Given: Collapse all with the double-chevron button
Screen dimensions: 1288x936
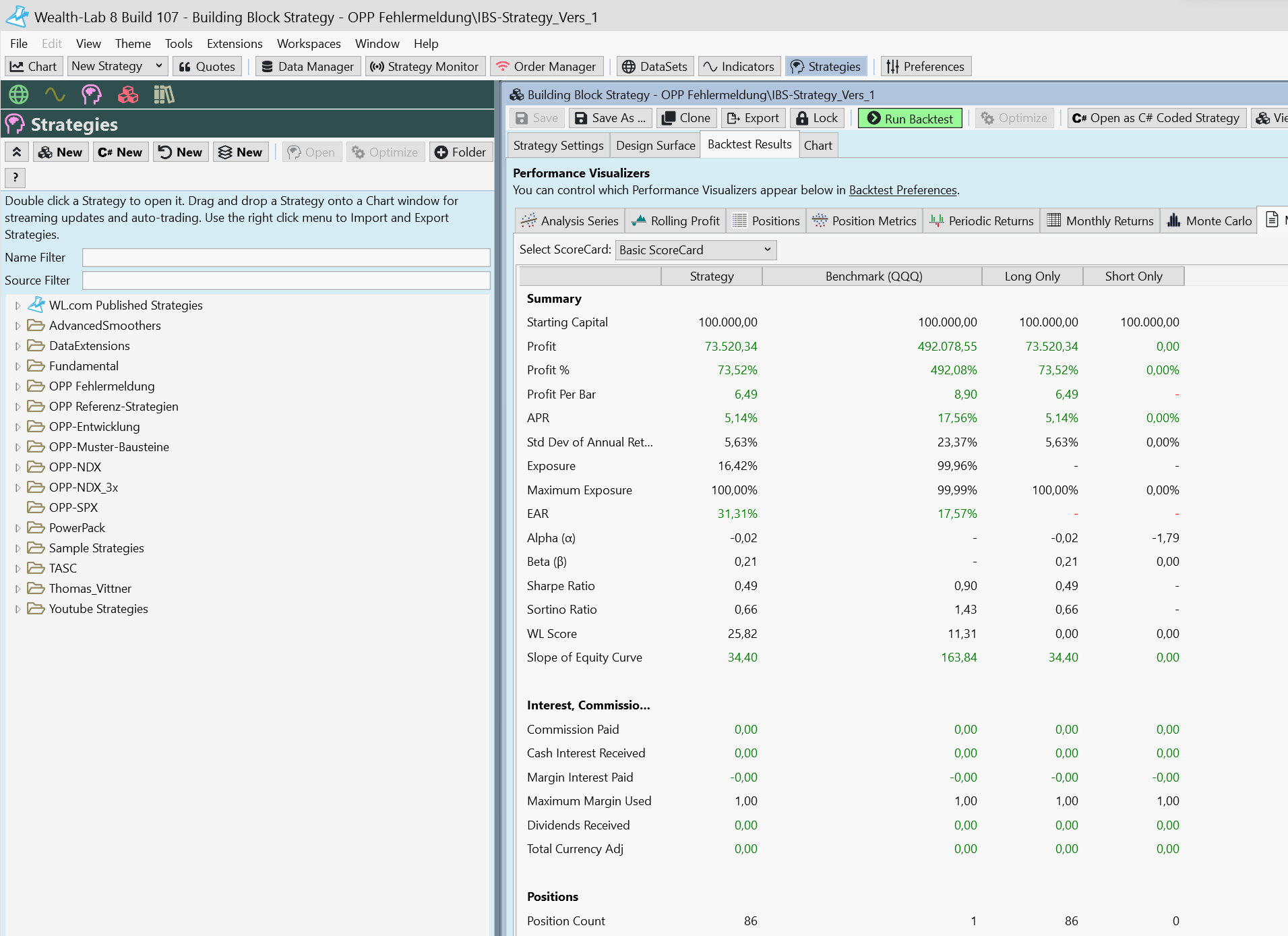Looking at the screenshot, I should (17, 152).
